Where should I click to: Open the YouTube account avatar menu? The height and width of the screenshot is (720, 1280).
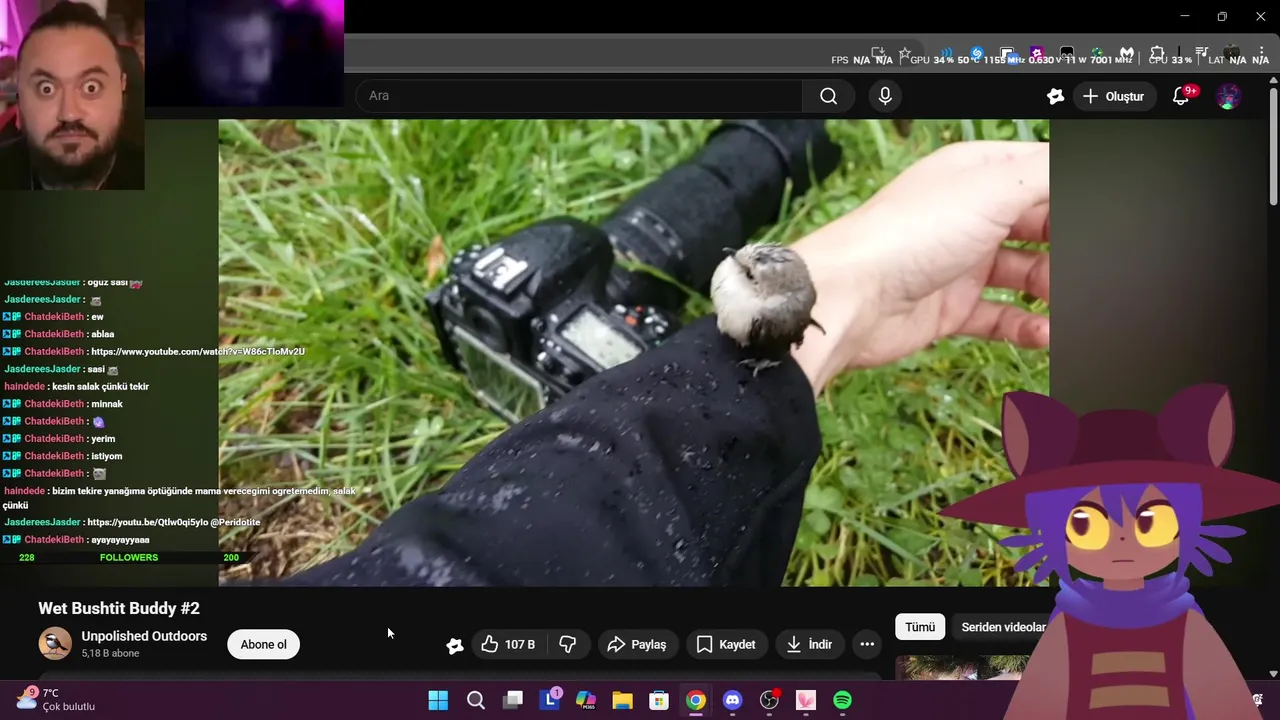[1229, 96]
